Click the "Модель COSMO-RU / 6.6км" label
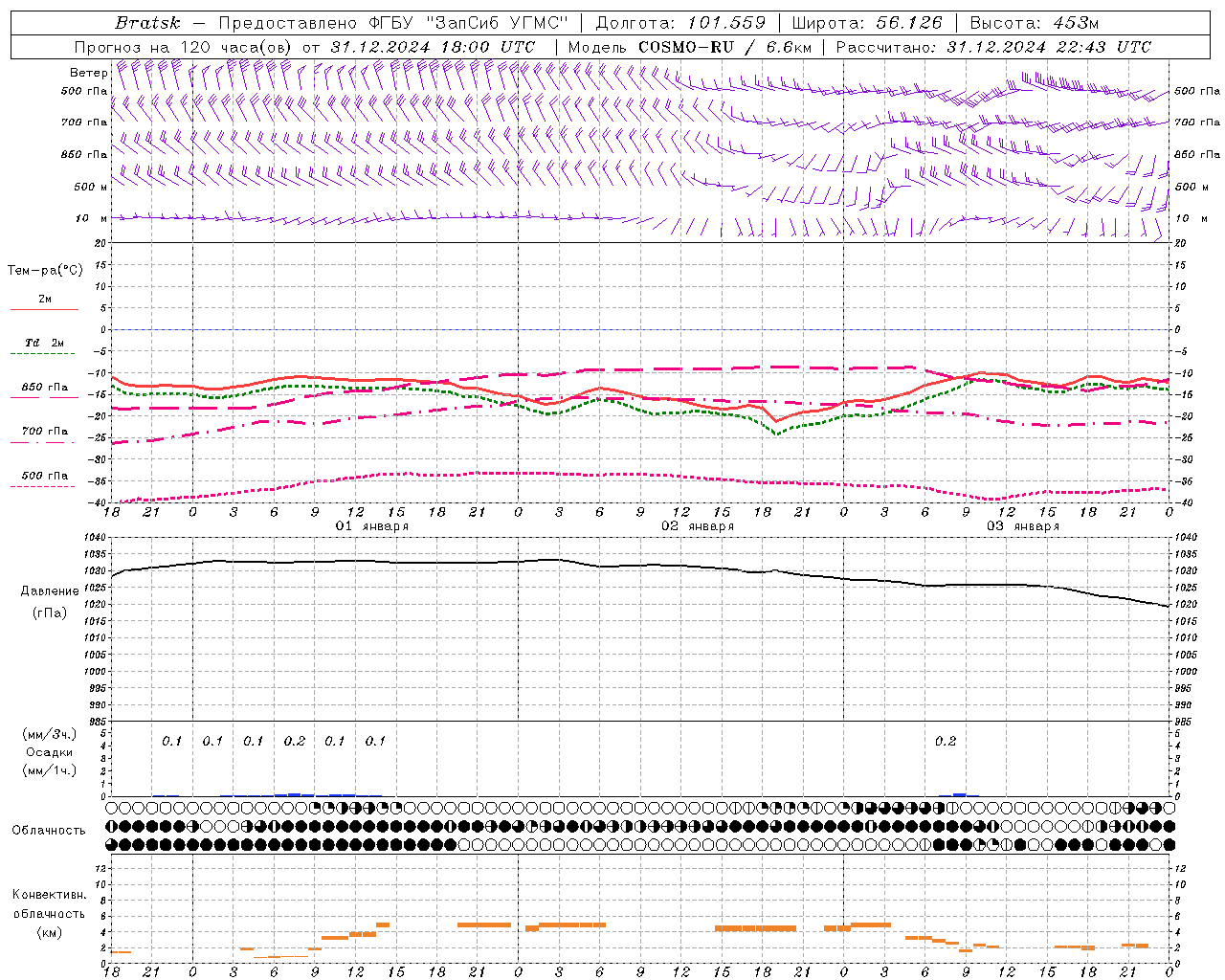Viewport: 1225px width, 980px height. [x=689, y=47]
